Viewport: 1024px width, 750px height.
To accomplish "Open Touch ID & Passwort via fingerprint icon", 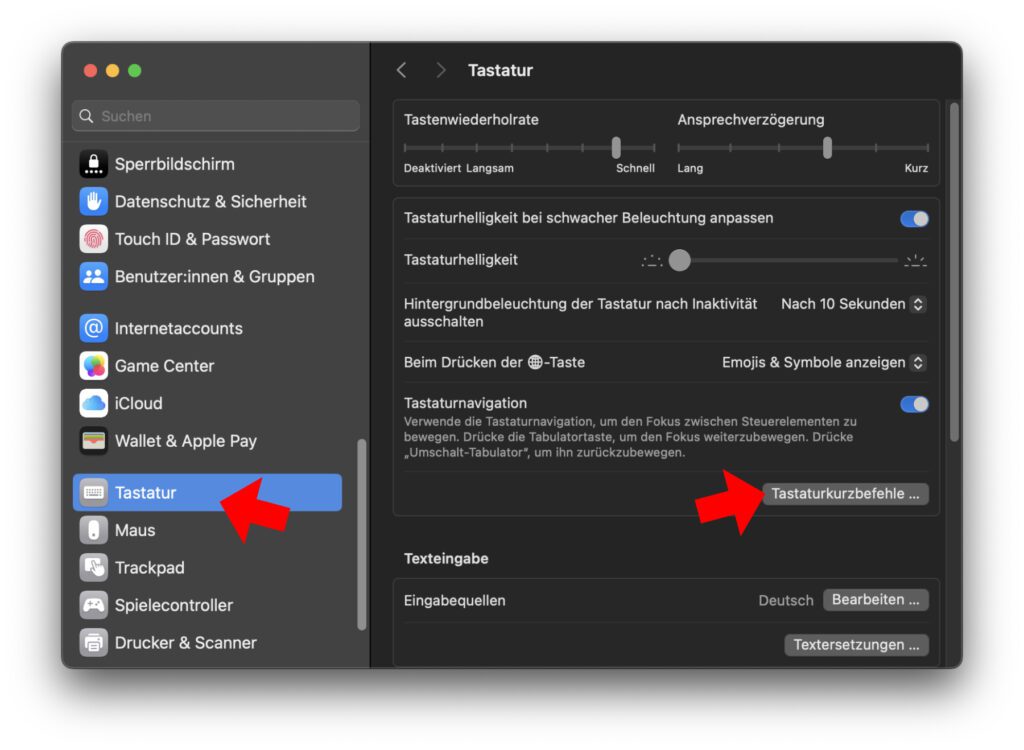I will pos(94,239).
